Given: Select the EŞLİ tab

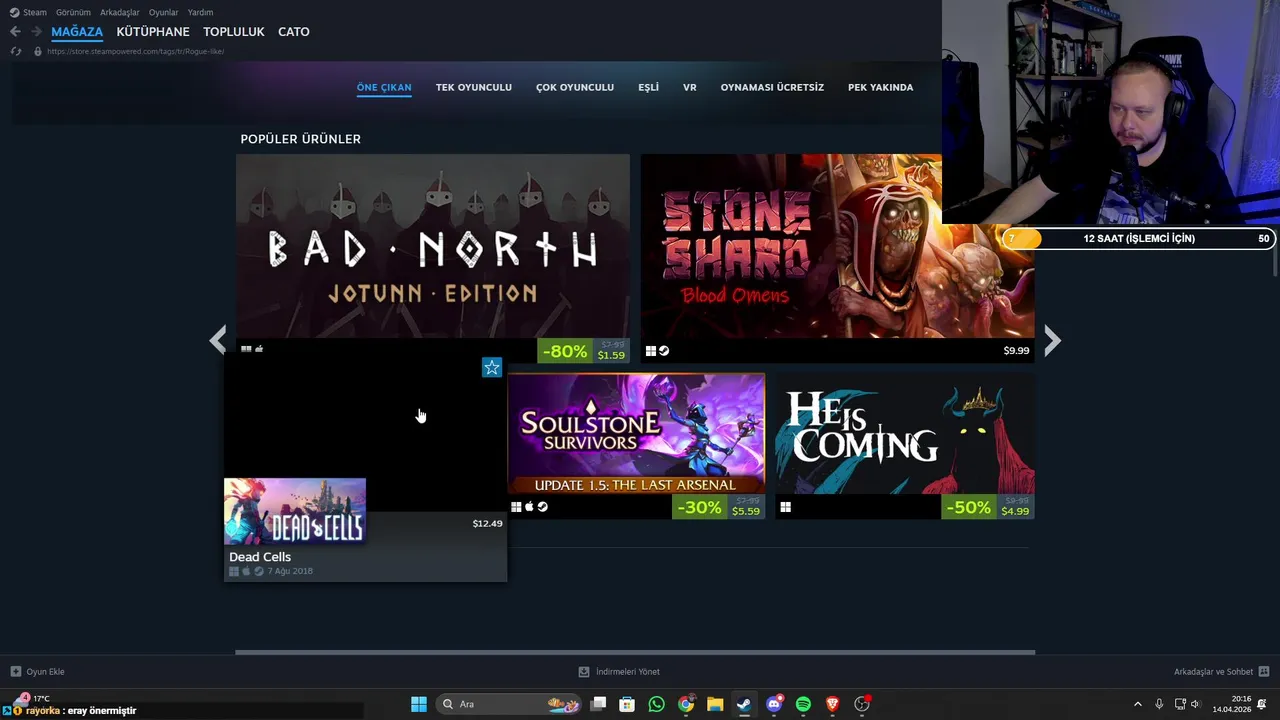Looking at the screenshot, I should [x=648, y=87].
